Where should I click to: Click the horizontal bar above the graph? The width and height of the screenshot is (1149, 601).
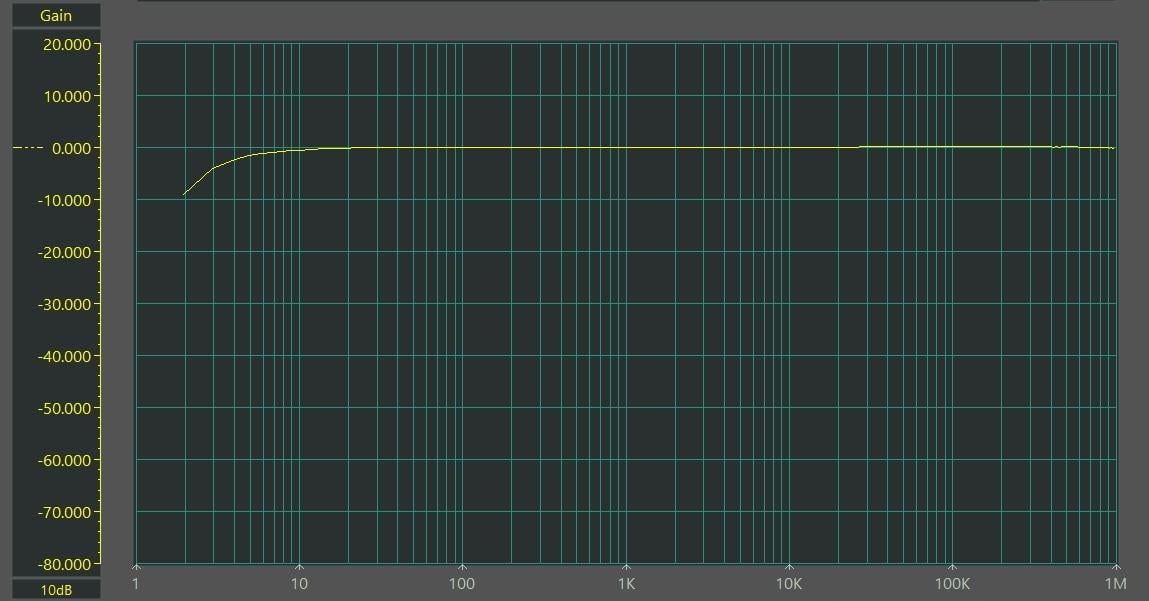tap(588, 1)
